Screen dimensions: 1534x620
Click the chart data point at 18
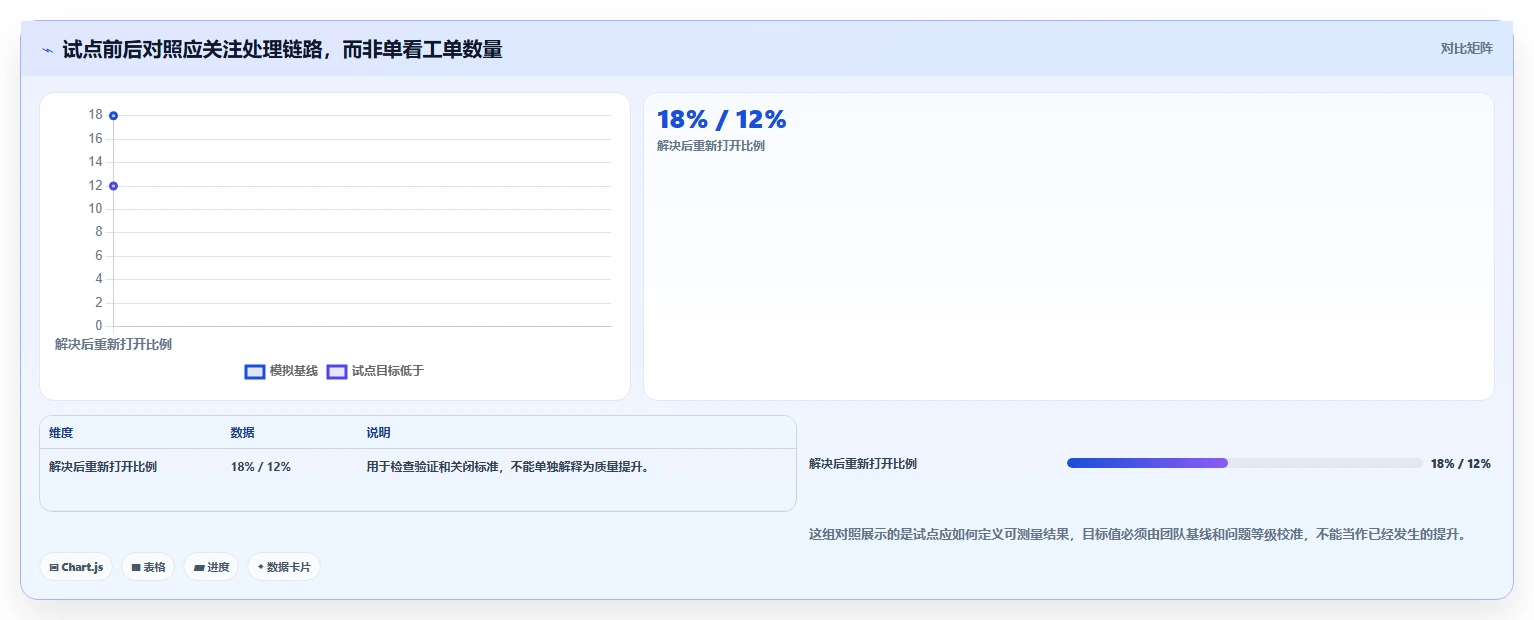113,116
